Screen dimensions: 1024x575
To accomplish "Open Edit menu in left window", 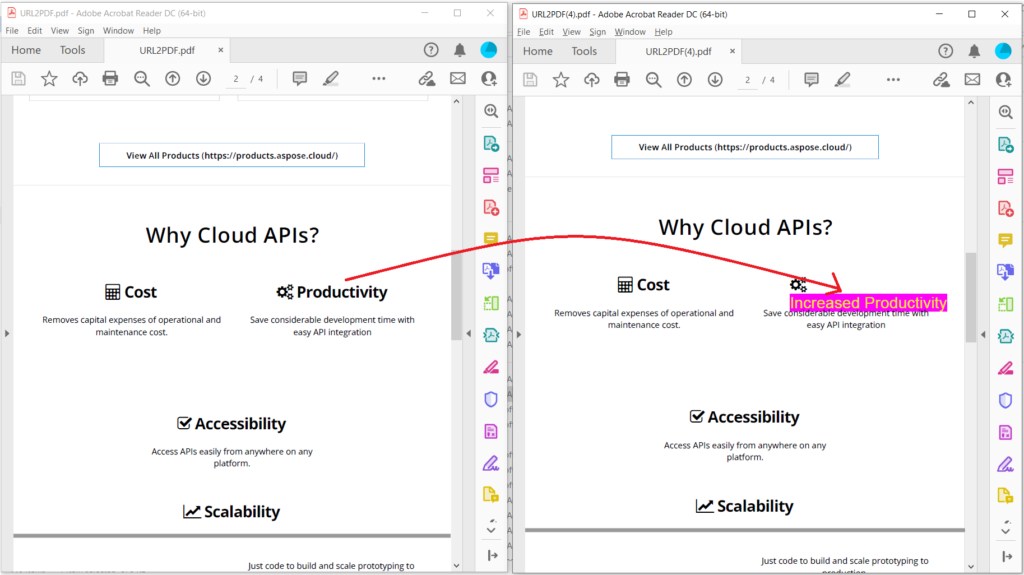I will tap(35, 31).
